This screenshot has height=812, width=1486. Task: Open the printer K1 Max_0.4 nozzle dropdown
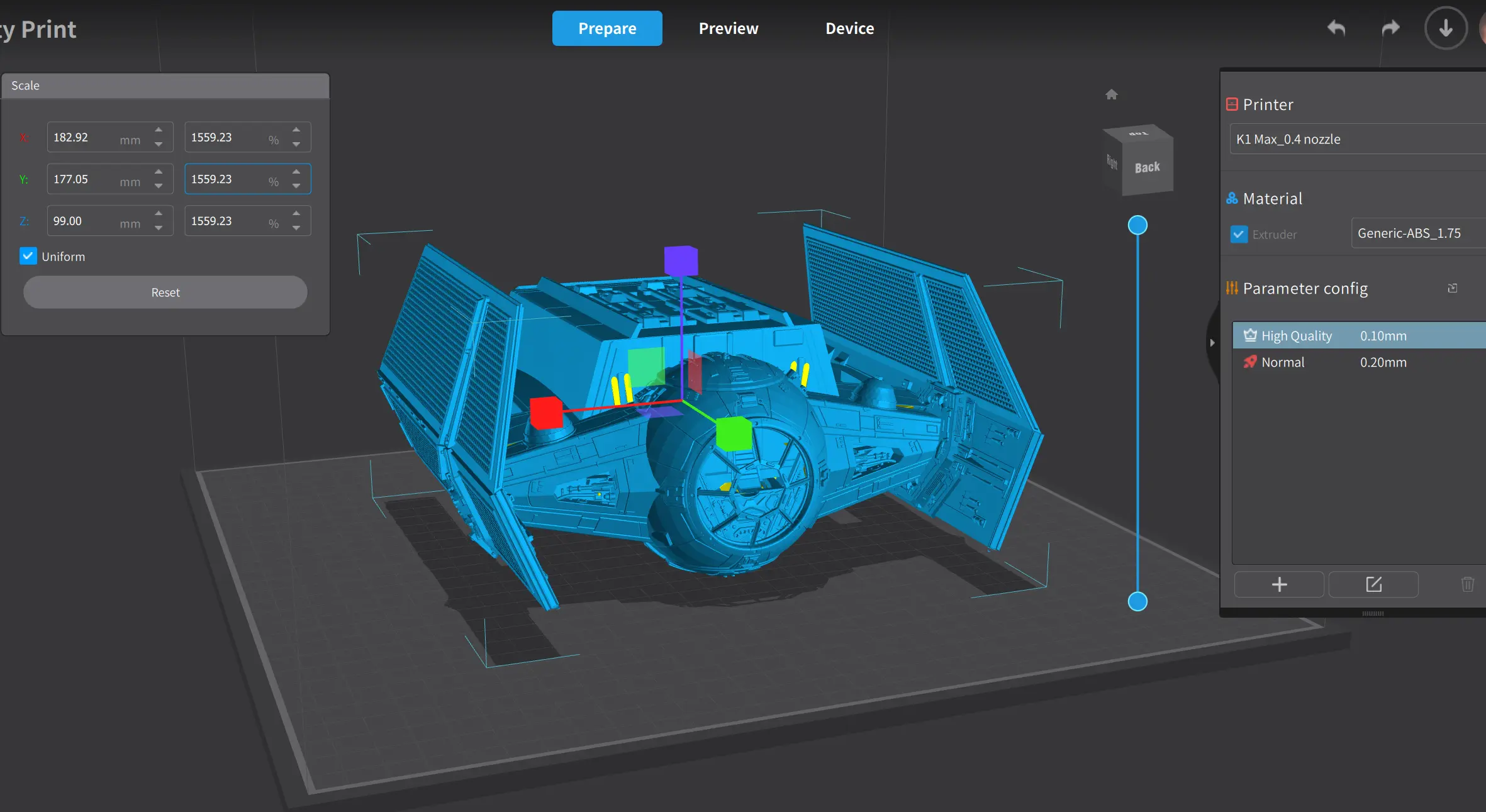(1358, 139)
